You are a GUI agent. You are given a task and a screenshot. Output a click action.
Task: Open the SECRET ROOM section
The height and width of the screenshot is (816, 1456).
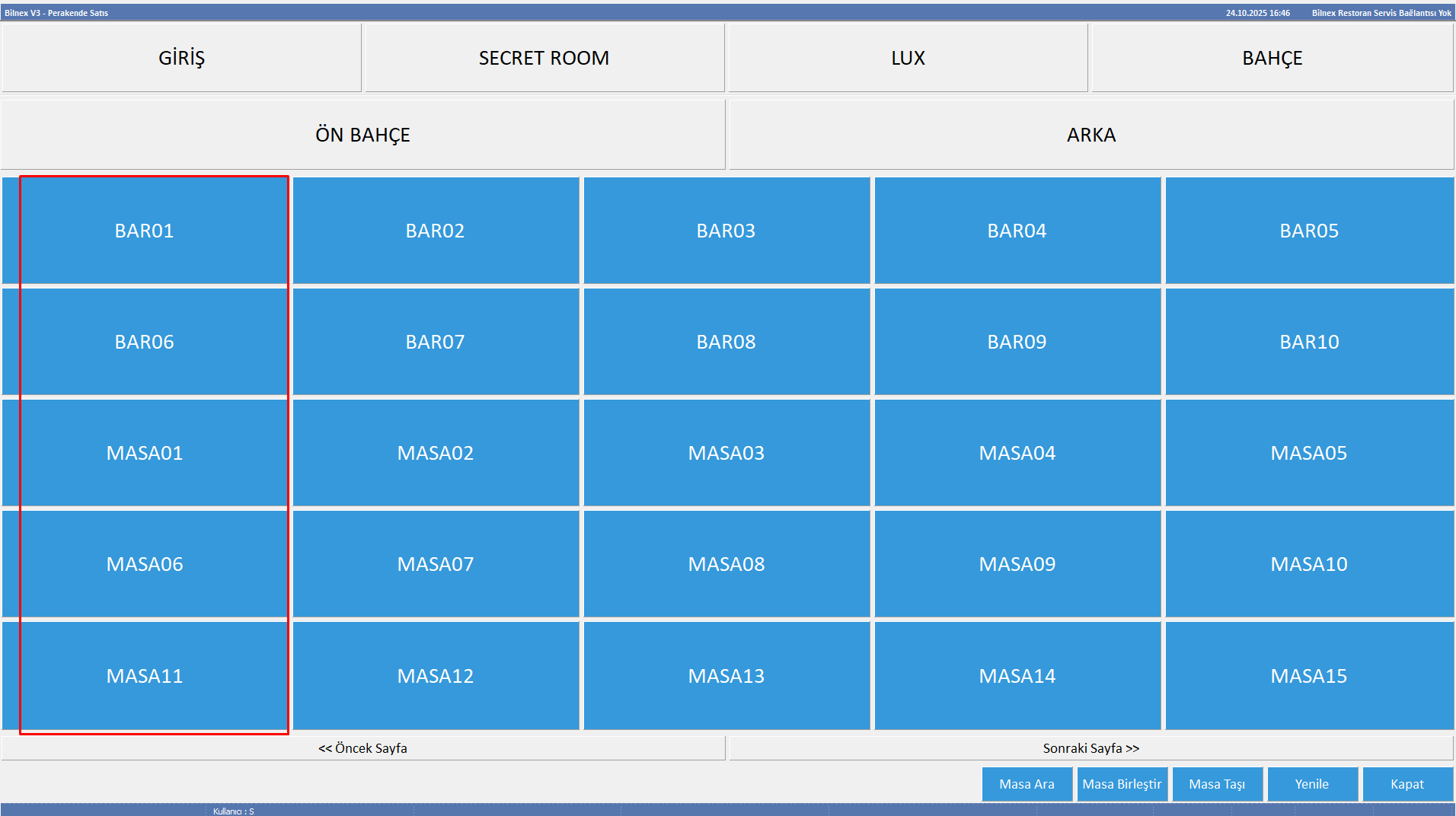click(544, 58)
